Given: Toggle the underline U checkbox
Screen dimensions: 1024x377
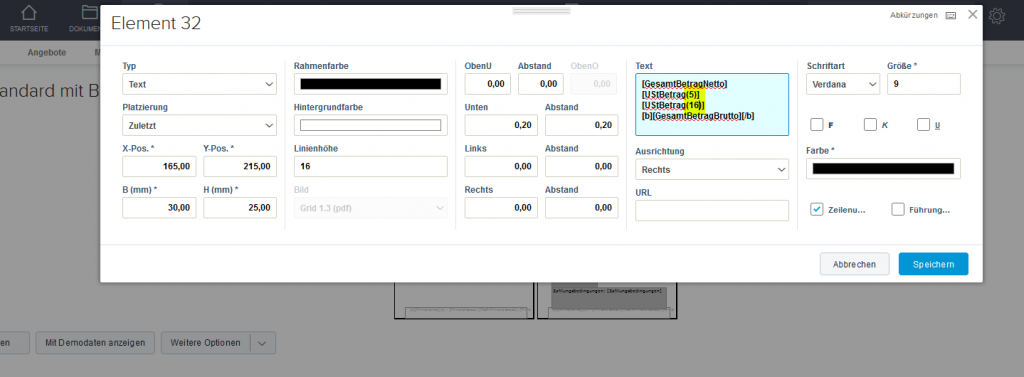Looking at the screenshot, I should (923, 125).
